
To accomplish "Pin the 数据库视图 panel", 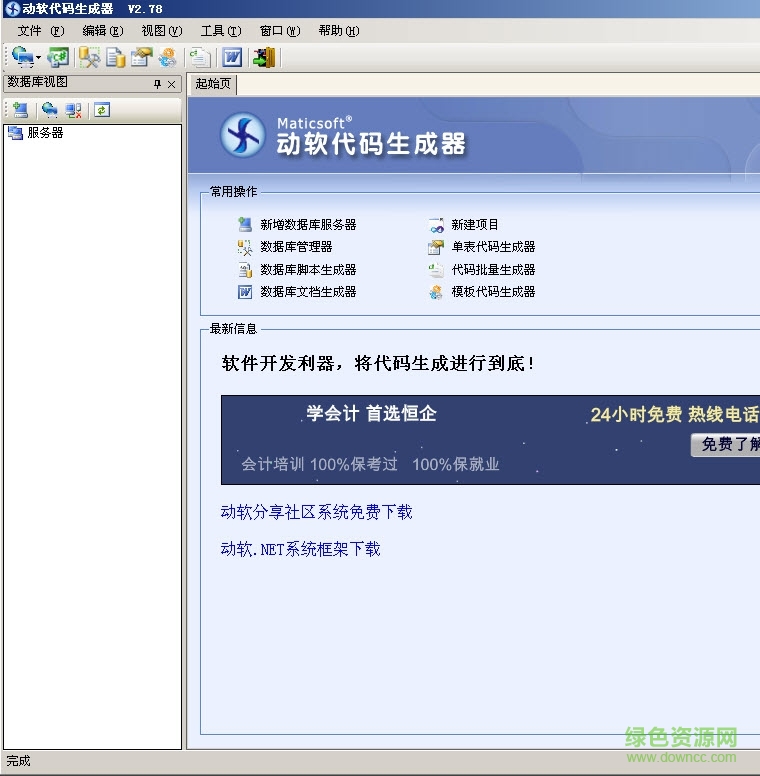I will 157,85.
